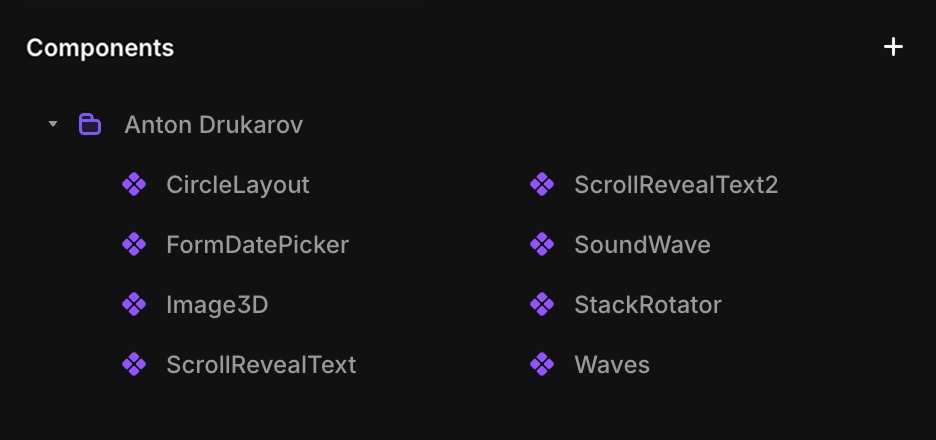Click the Components panel heading
The height and width of the screenshot is (440, 936).
[x=100, y=48]
